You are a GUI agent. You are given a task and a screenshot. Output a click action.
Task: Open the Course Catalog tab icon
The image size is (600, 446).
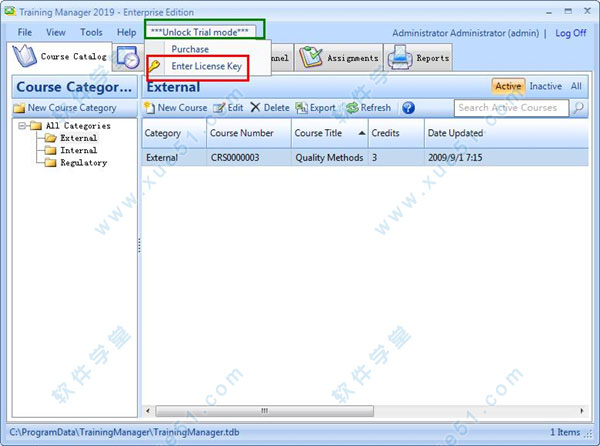point(24,56)
